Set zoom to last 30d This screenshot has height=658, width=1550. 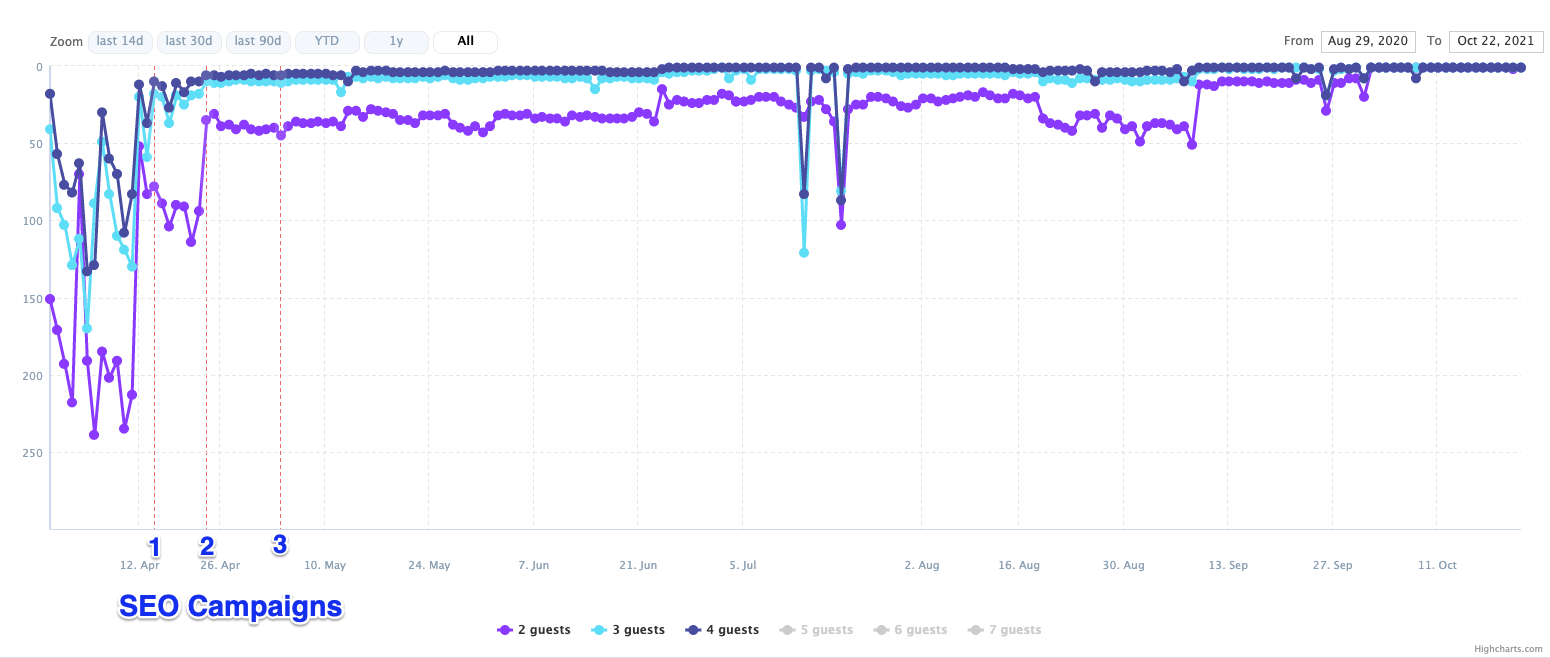click(x=189, y=42)
